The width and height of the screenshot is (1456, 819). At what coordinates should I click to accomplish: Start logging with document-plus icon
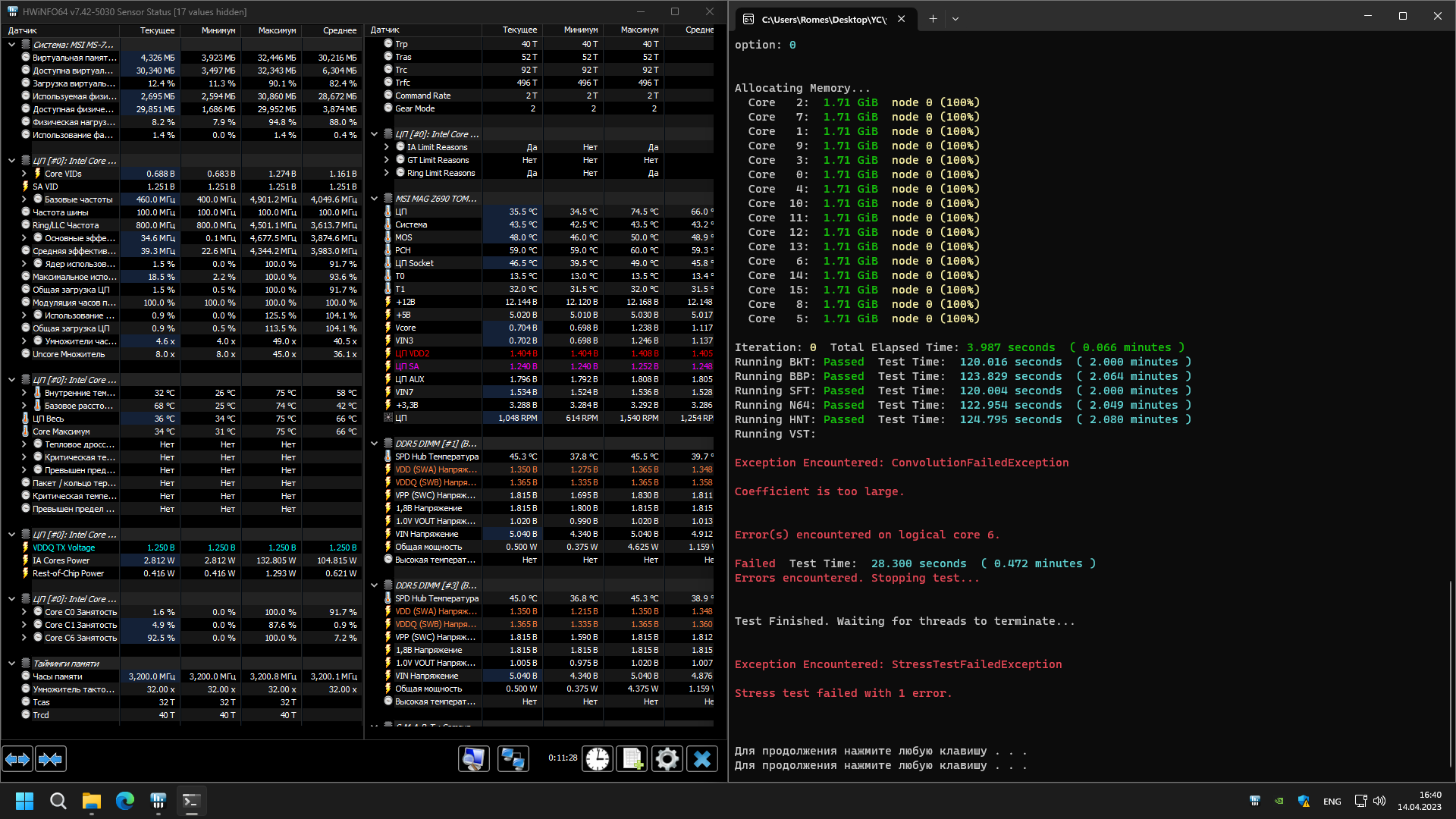pos(632,759)
